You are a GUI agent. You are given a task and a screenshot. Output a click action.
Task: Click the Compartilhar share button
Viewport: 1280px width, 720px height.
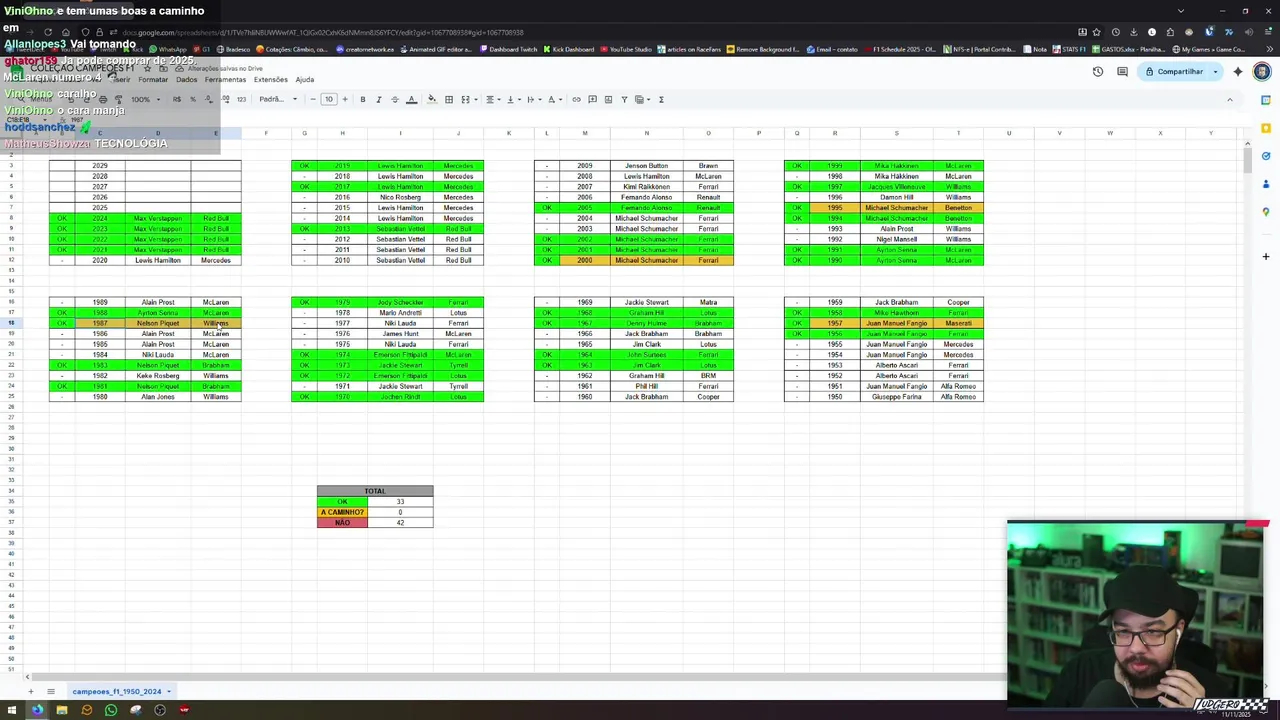click(x=1174, y=71)
